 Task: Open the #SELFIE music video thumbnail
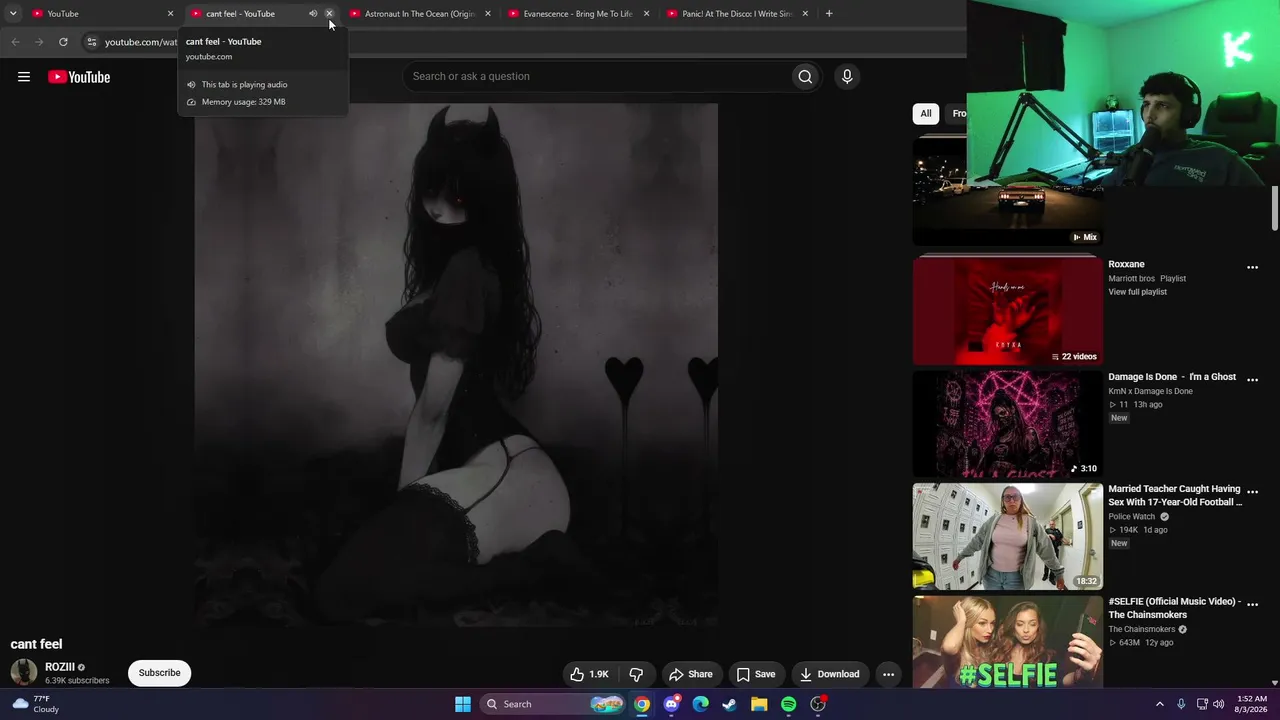1008,642
